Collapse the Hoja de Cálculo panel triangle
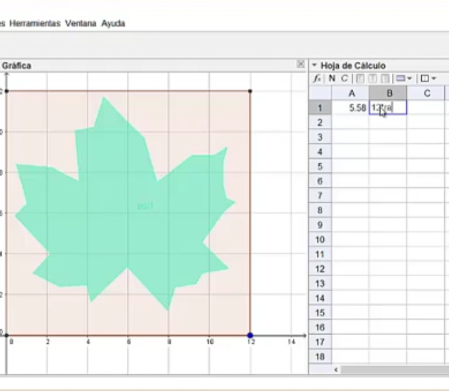This screenshot has height=391, width=449. [x=314, y=65]
